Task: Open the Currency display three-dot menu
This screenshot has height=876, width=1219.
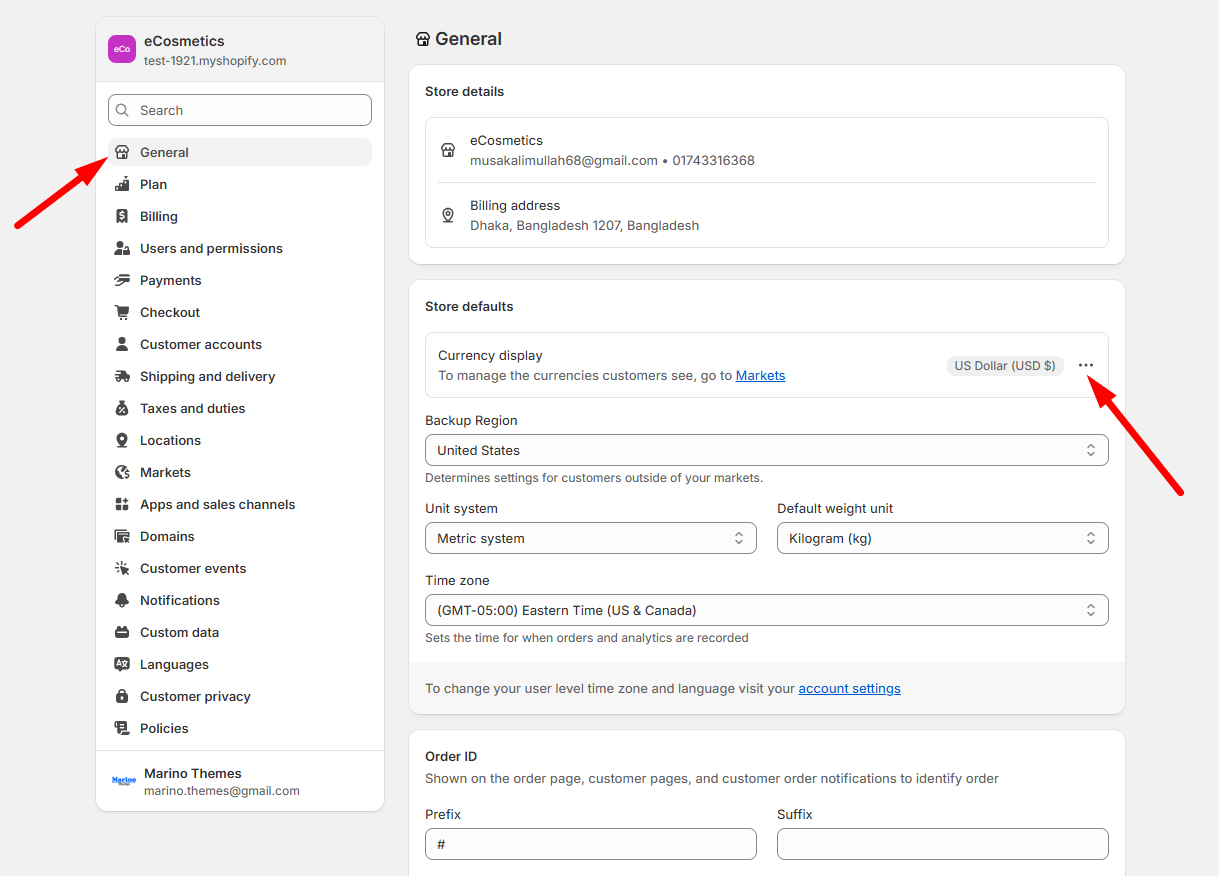Action: tap(1086, 365)
